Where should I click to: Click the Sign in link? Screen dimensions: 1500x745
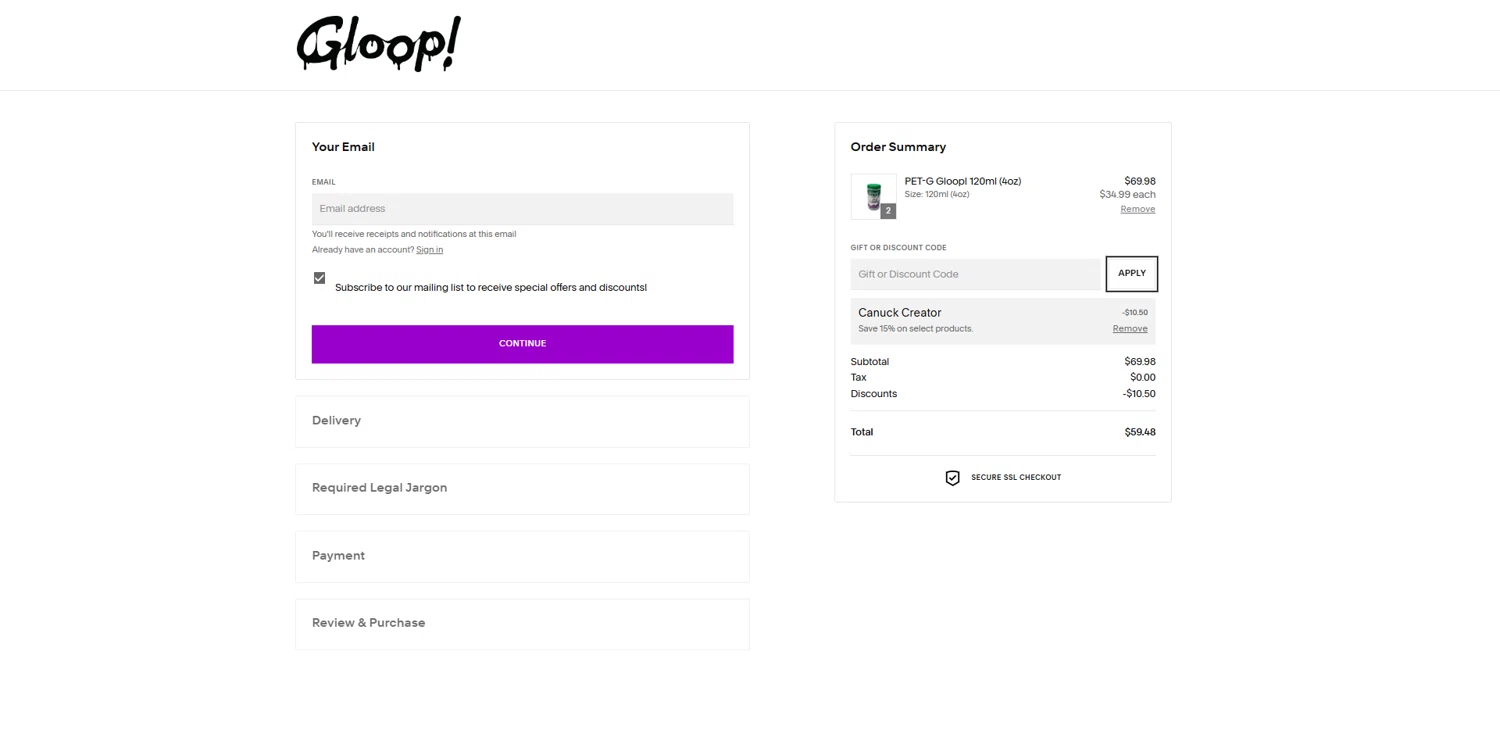(429, 250)
